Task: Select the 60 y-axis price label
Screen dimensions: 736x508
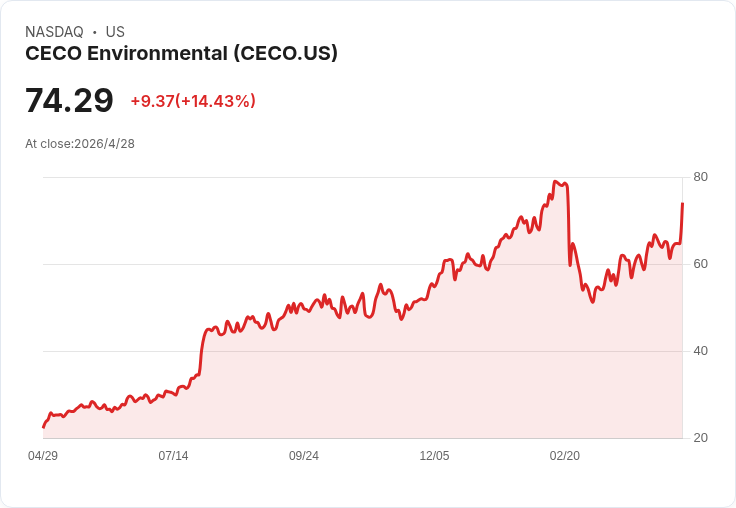Action: [700, 264]
